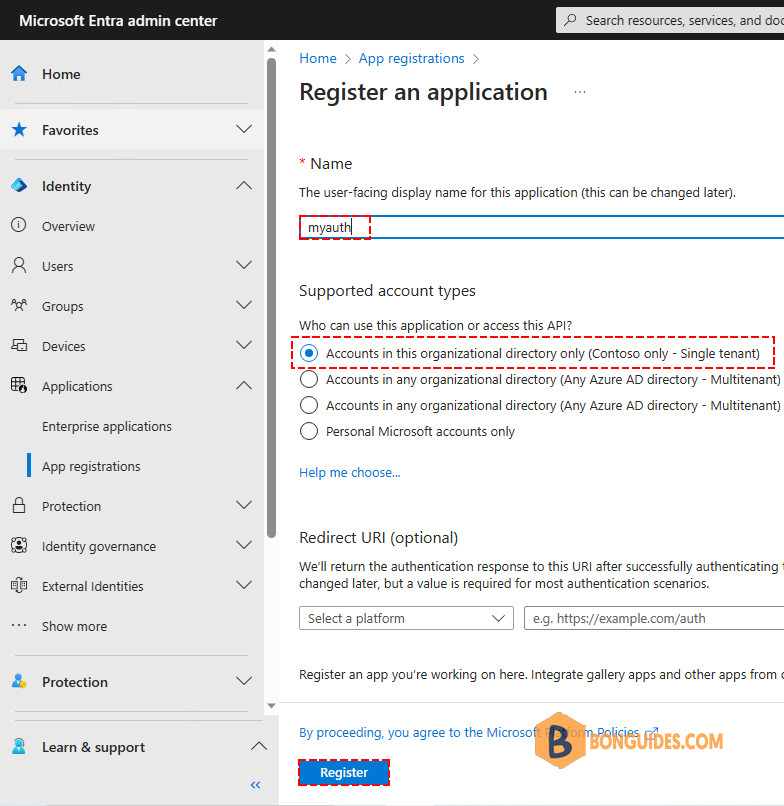Click the Groups people icon
Screen dimensions: 784x806
click(19, 306)
